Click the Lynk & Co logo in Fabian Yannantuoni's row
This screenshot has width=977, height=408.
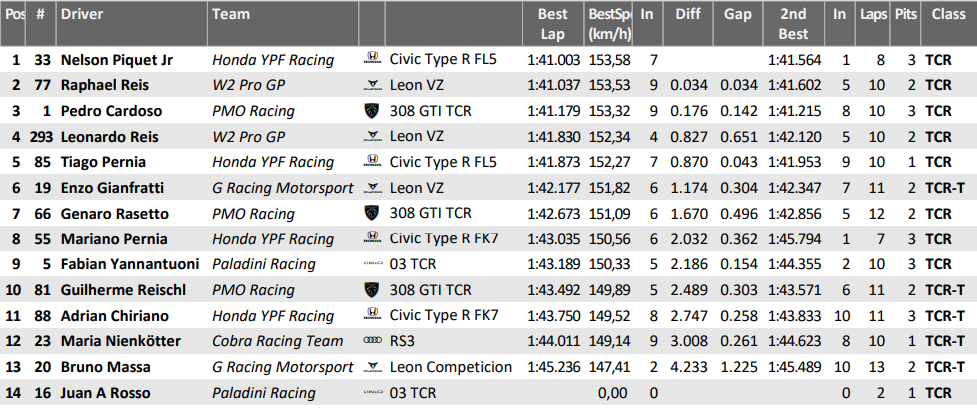pyautogui.click(x=373, y=265)
